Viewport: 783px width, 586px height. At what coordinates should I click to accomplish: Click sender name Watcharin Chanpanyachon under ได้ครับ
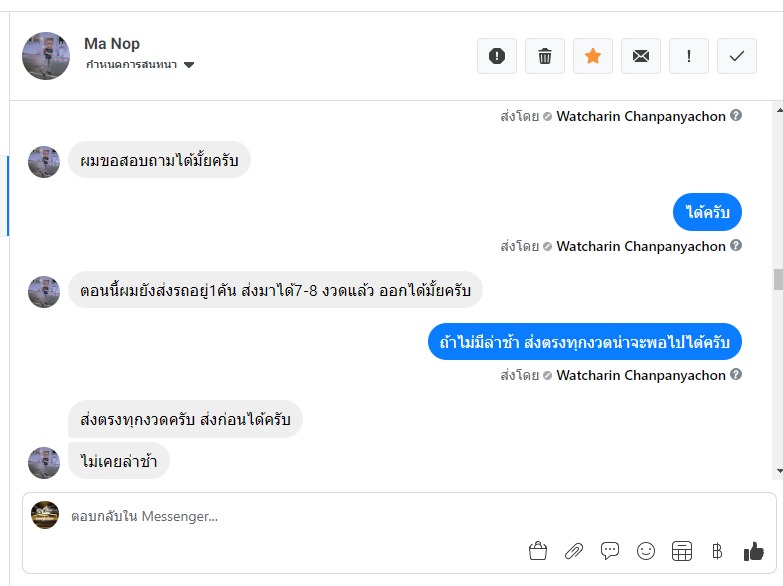point(641,246)
